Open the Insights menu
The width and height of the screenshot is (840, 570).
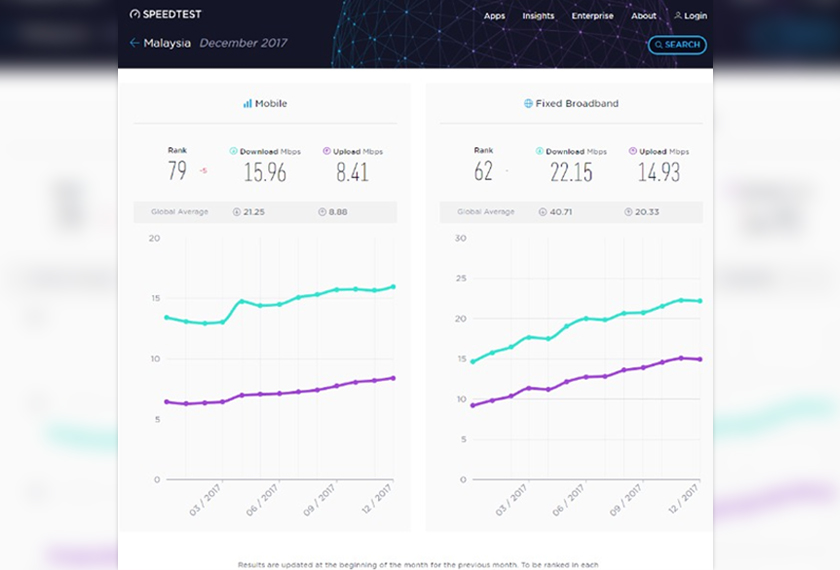538,16
